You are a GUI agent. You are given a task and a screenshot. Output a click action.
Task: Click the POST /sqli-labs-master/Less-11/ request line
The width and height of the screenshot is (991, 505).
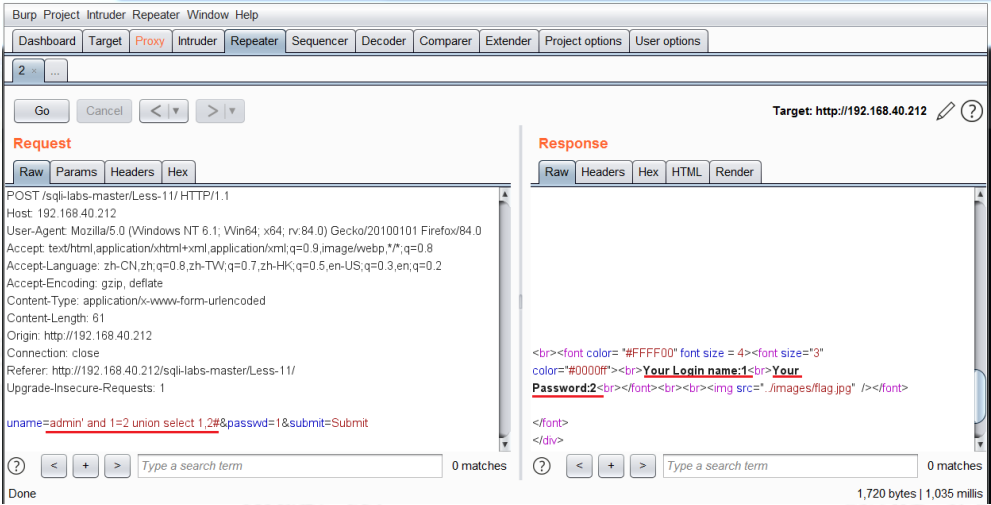(x=118, y=196)
